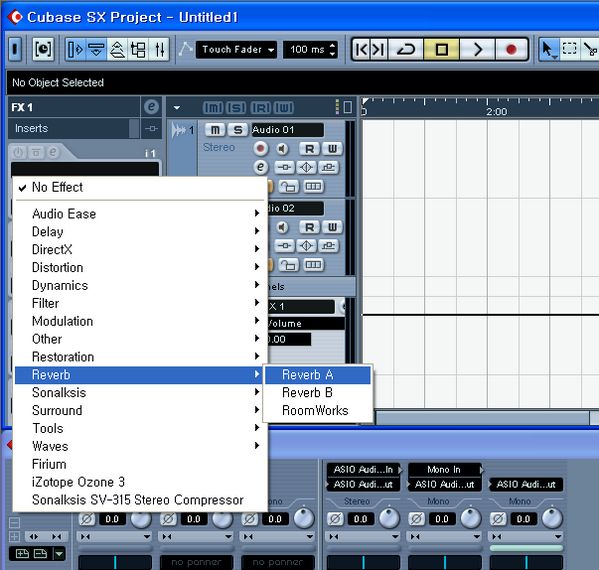The image size is (599, 570).
Task: Select iZotope Ozone 3 plugin
Action: (x=140, y=482)
